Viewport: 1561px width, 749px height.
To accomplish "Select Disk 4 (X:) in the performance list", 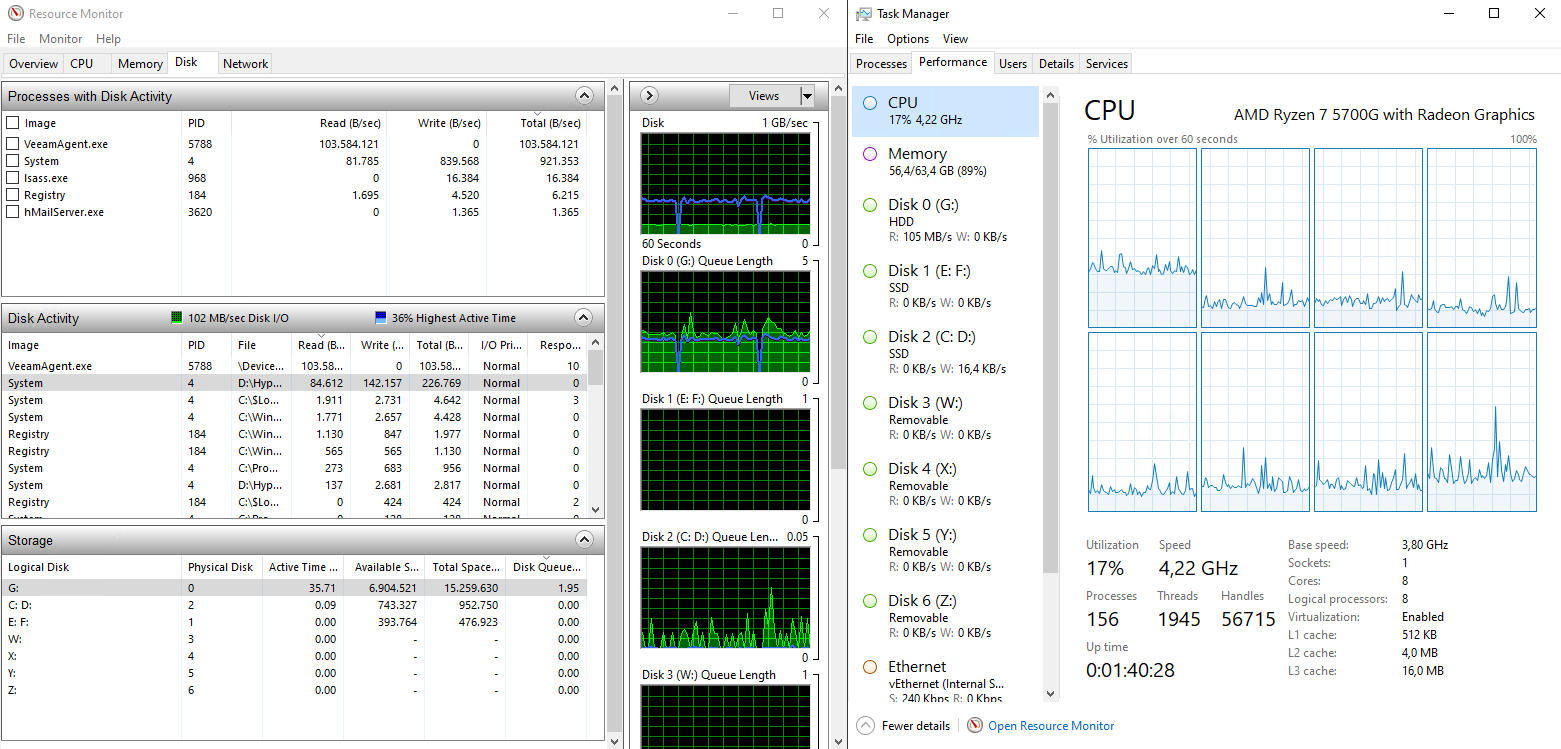I will click(x=945, y=484).
